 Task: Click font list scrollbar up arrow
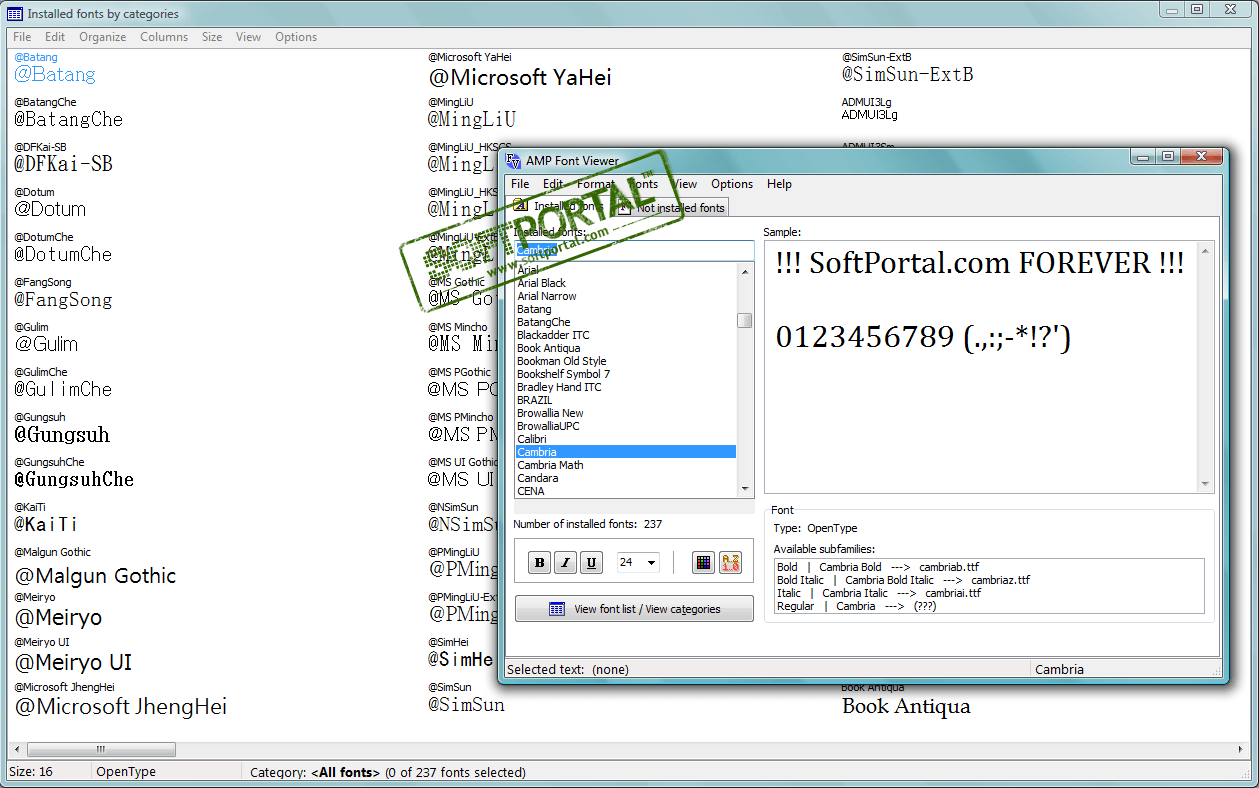pyautogui.click(x=745, y=272)
